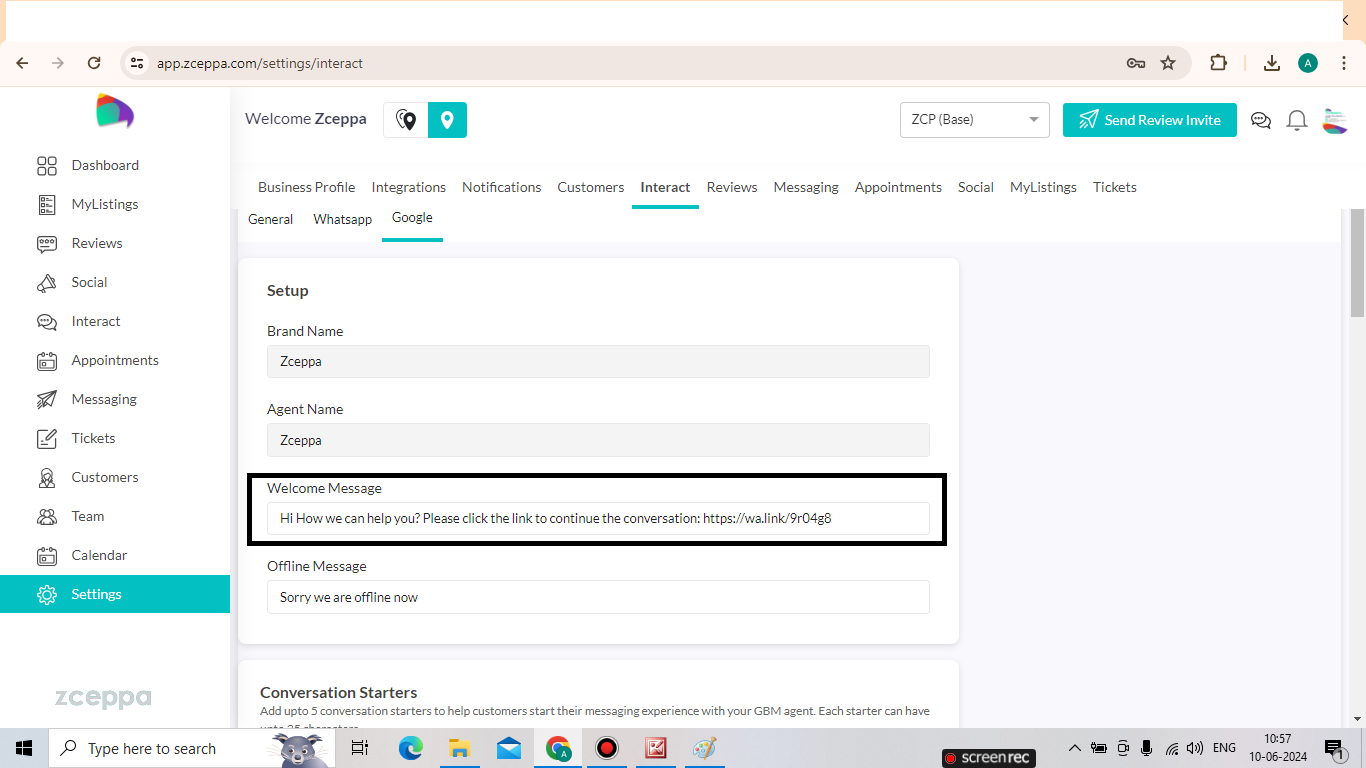This screenshot has height=768, width=1366.
Task: Show hidden system tray icons
Action: pyautogui.click(x=1075, y=748)
